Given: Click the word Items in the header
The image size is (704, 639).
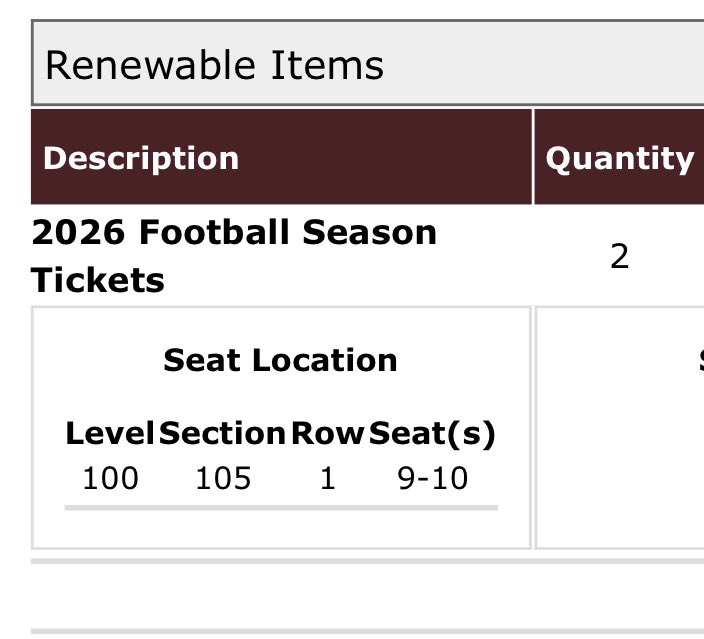Looking at the screenshot, I should (x=327, y=66).
